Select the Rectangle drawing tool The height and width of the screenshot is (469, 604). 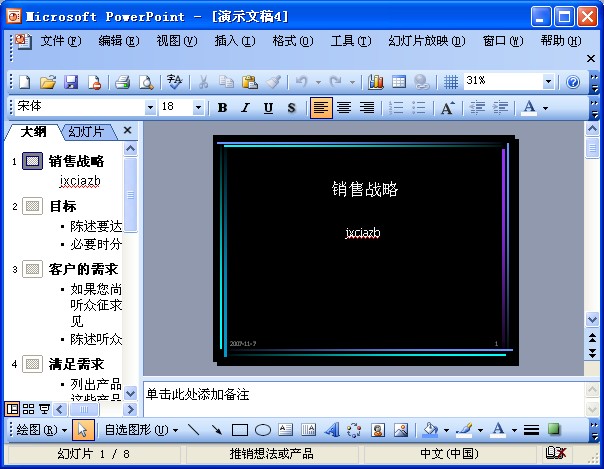[x=240, y=430]
